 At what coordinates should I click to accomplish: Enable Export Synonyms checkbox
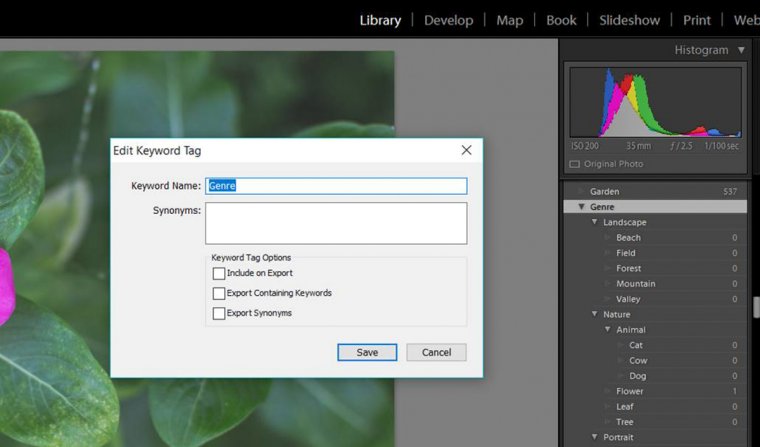219,313
